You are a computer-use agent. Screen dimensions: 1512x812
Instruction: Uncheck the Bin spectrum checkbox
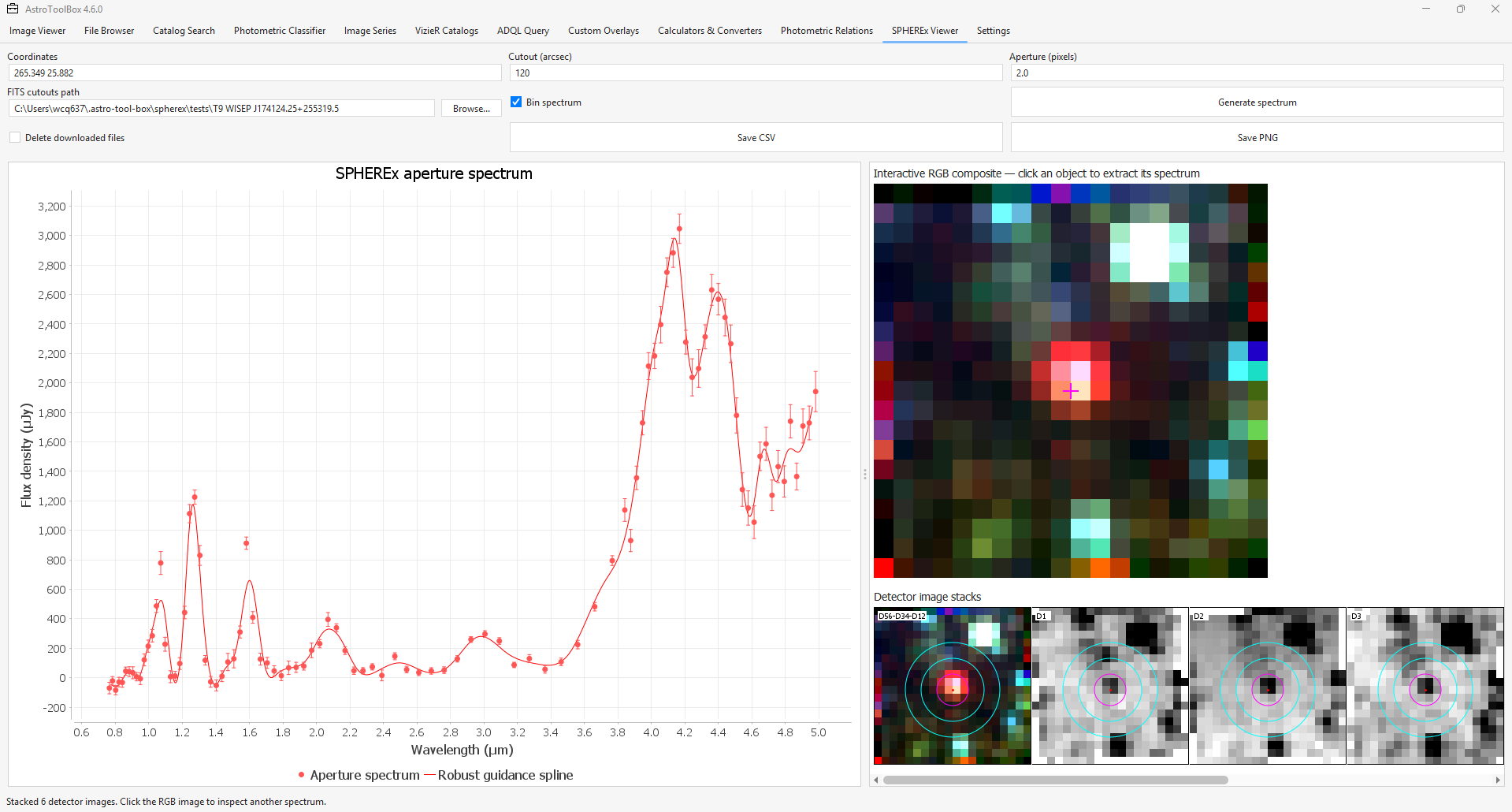(x=516, y=102)
